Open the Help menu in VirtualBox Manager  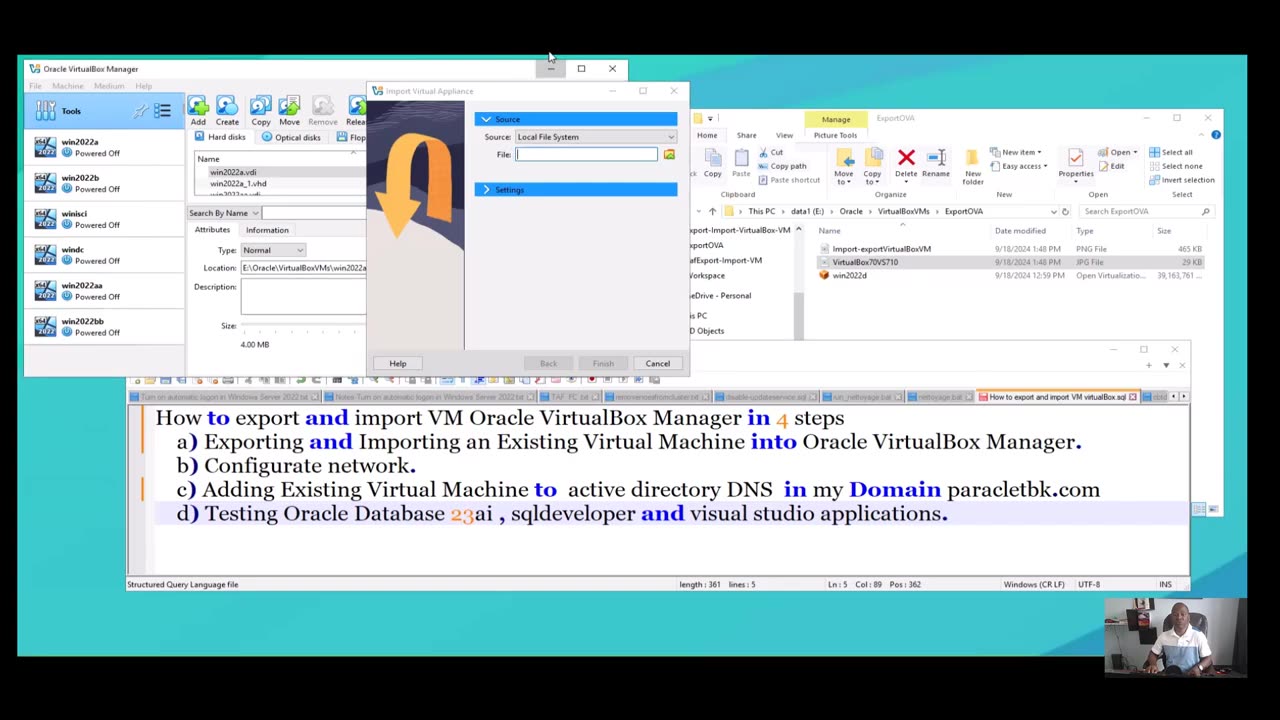(143, 86)
